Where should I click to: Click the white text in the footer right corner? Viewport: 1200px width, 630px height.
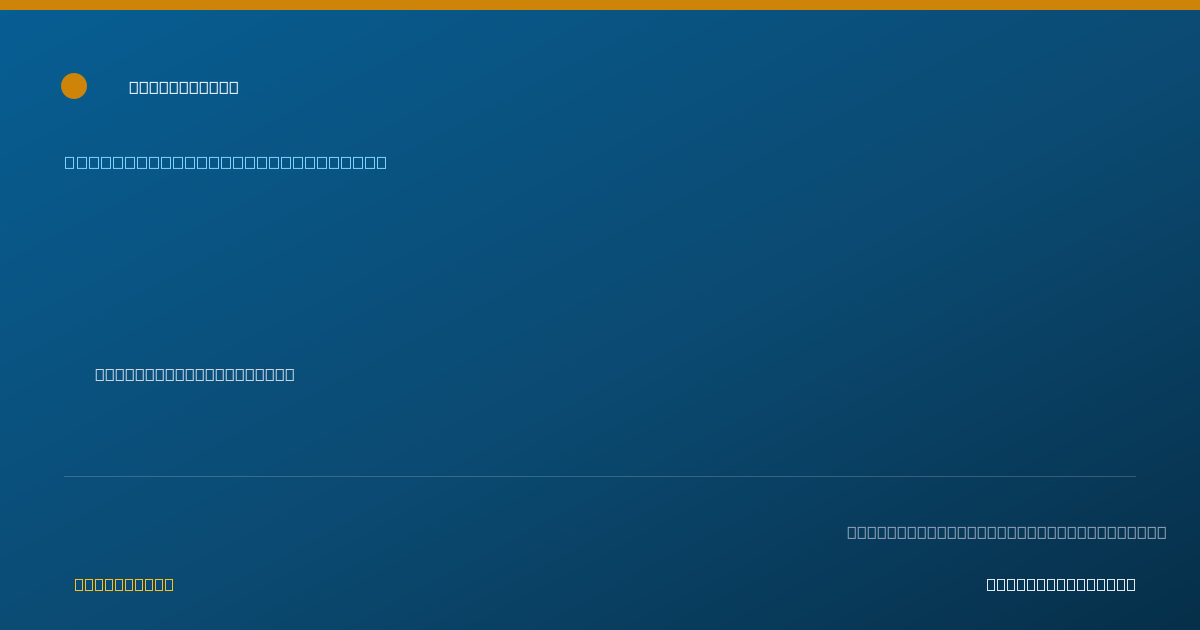point(1061,584)
